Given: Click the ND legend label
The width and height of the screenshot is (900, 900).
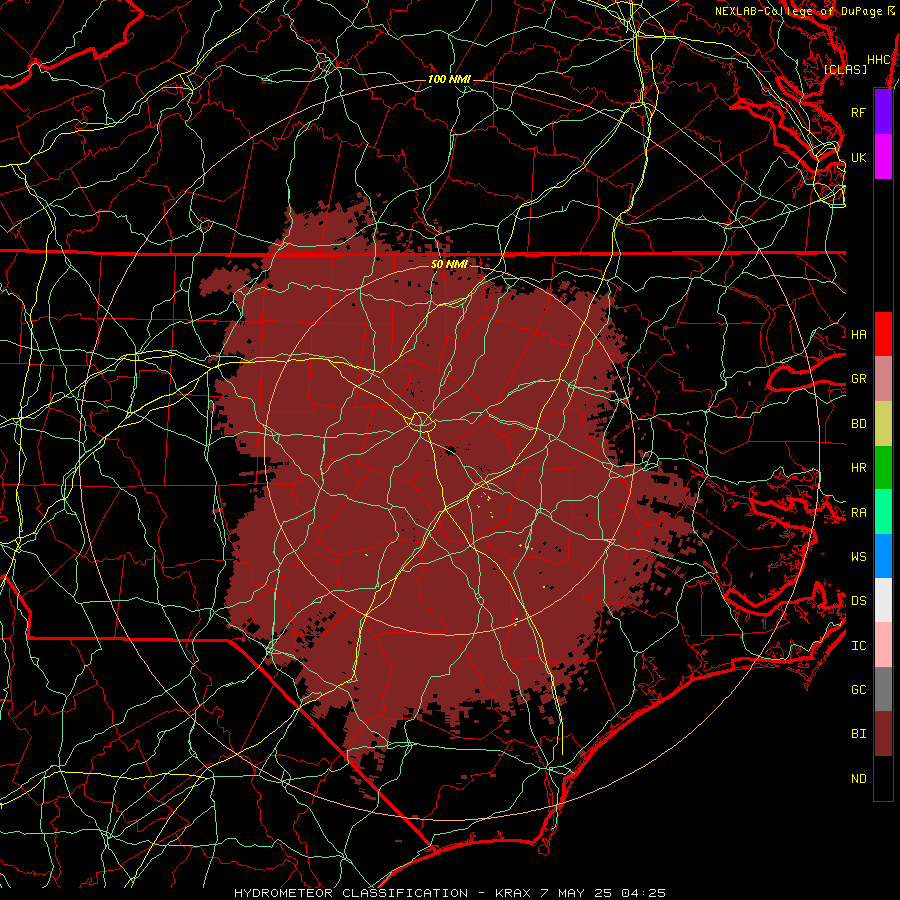Looking at the screenshot, I should point(858,779).
